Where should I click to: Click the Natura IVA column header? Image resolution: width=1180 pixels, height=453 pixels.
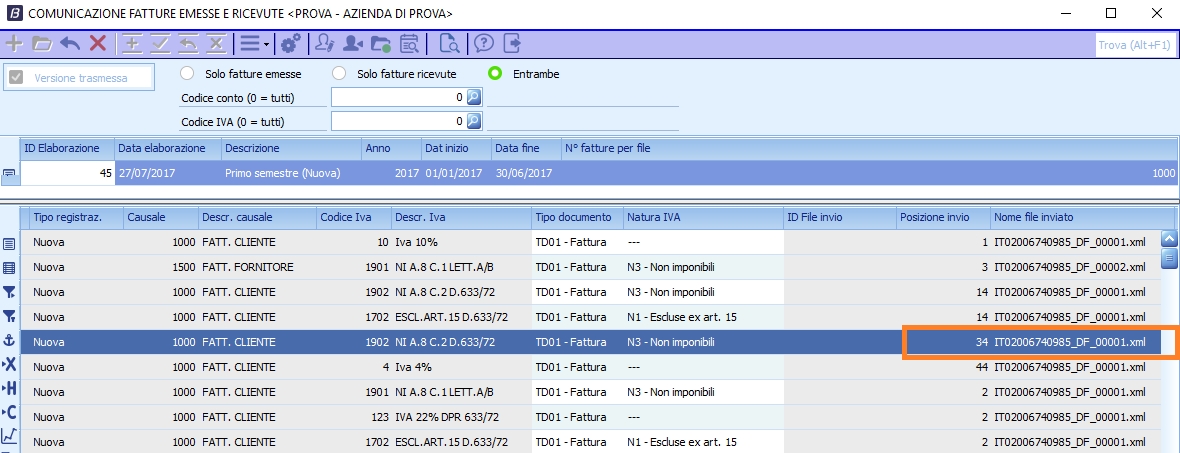(703, 217)
